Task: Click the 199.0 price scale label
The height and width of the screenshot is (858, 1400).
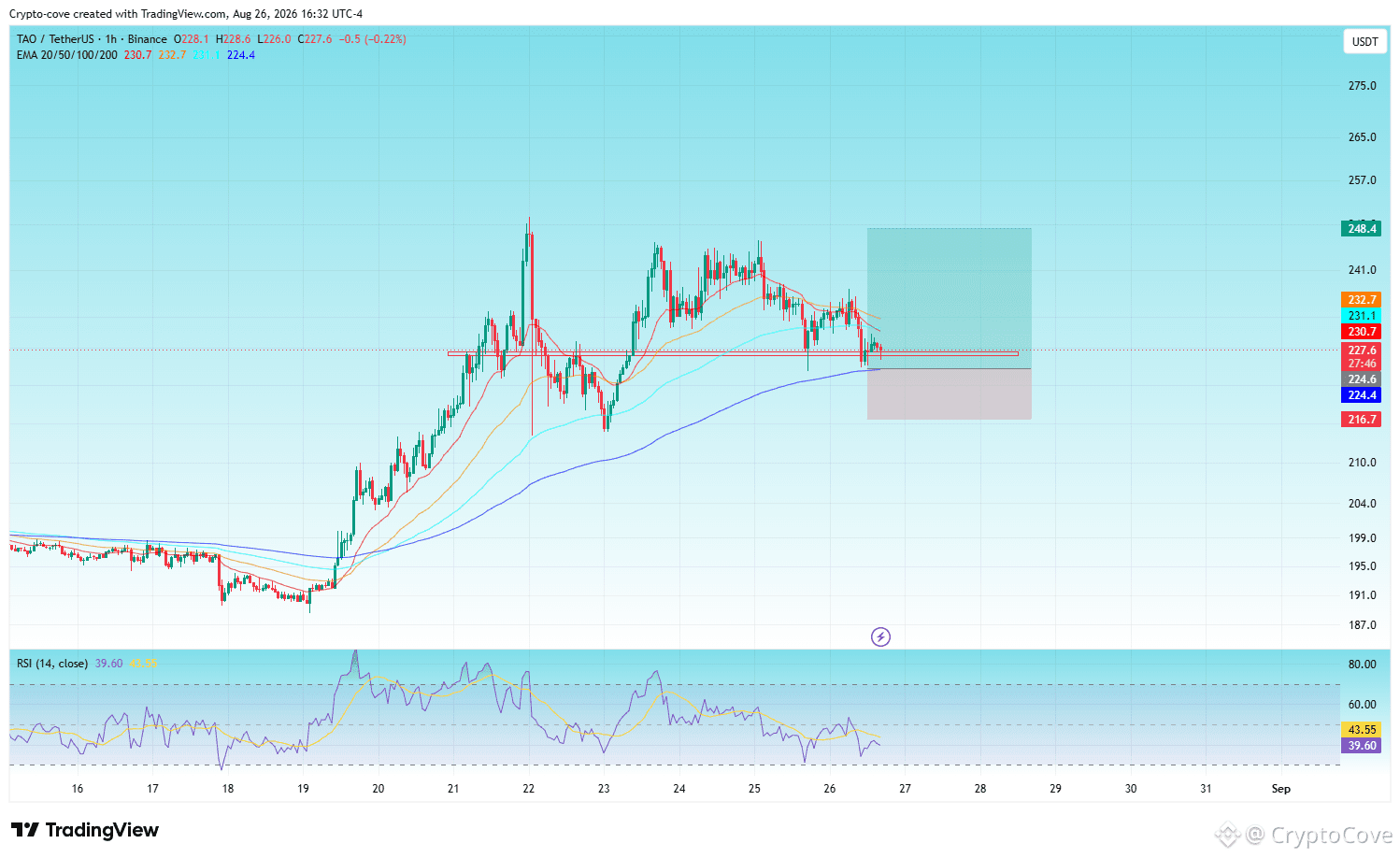Action: point(1362,538)
